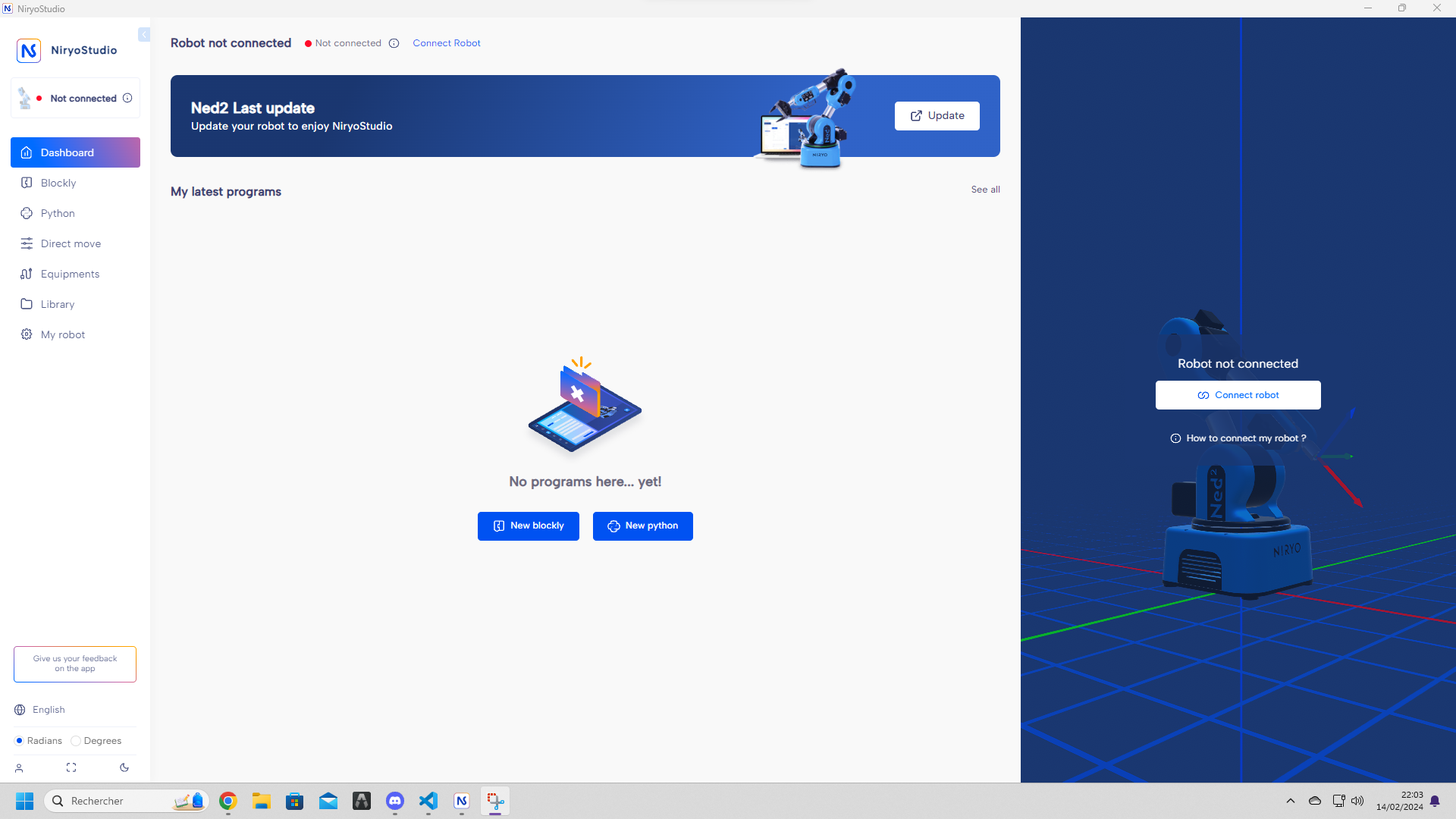Click the info icon next to Not connected in the header
The image size is (1456, 819).
tap(394, 43)
